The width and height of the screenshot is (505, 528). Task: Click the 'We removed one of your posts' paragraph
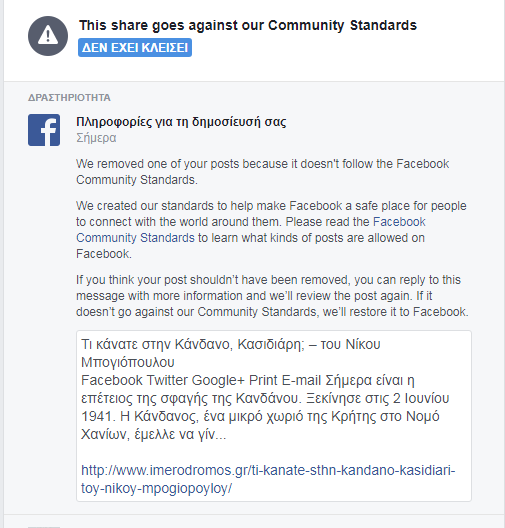[x=263, y=172]
